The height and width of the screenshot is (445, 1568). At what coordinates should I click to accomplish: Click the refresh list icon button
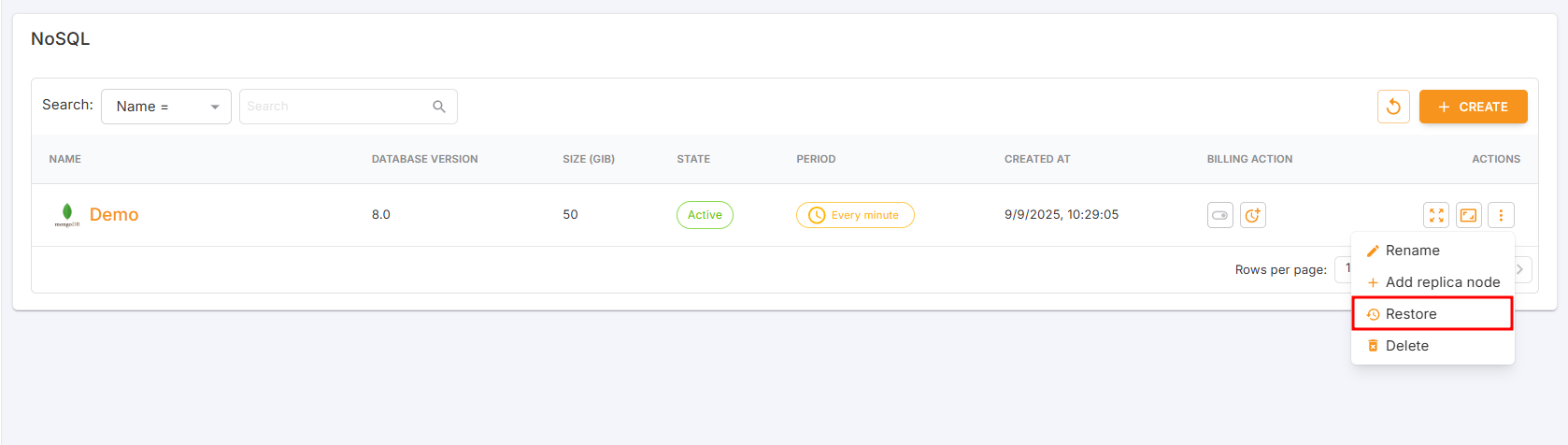pyautogui.click(x=1393, y=107)
